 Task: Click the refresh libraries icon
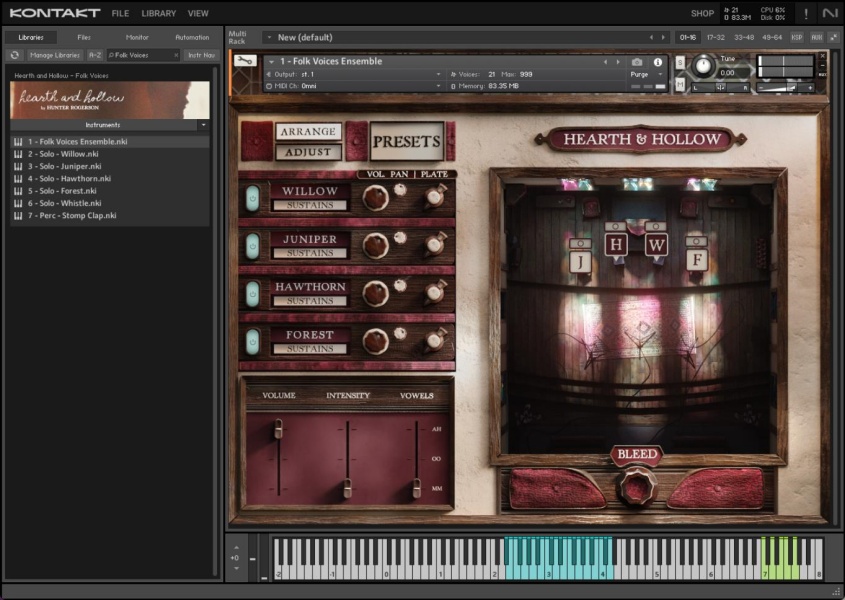click(x=15, y=55)
